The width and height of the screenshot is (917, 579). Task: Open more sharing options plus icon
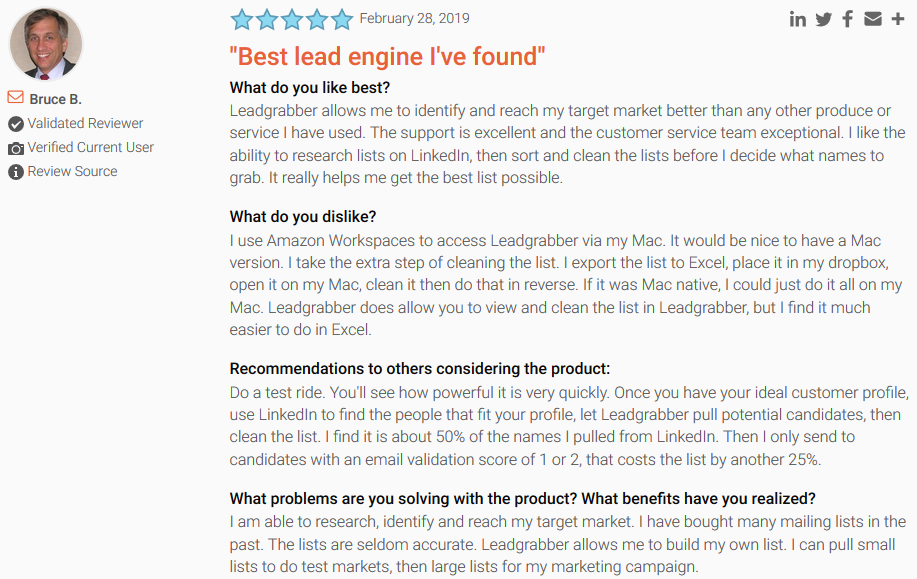[x=899, y=19]
